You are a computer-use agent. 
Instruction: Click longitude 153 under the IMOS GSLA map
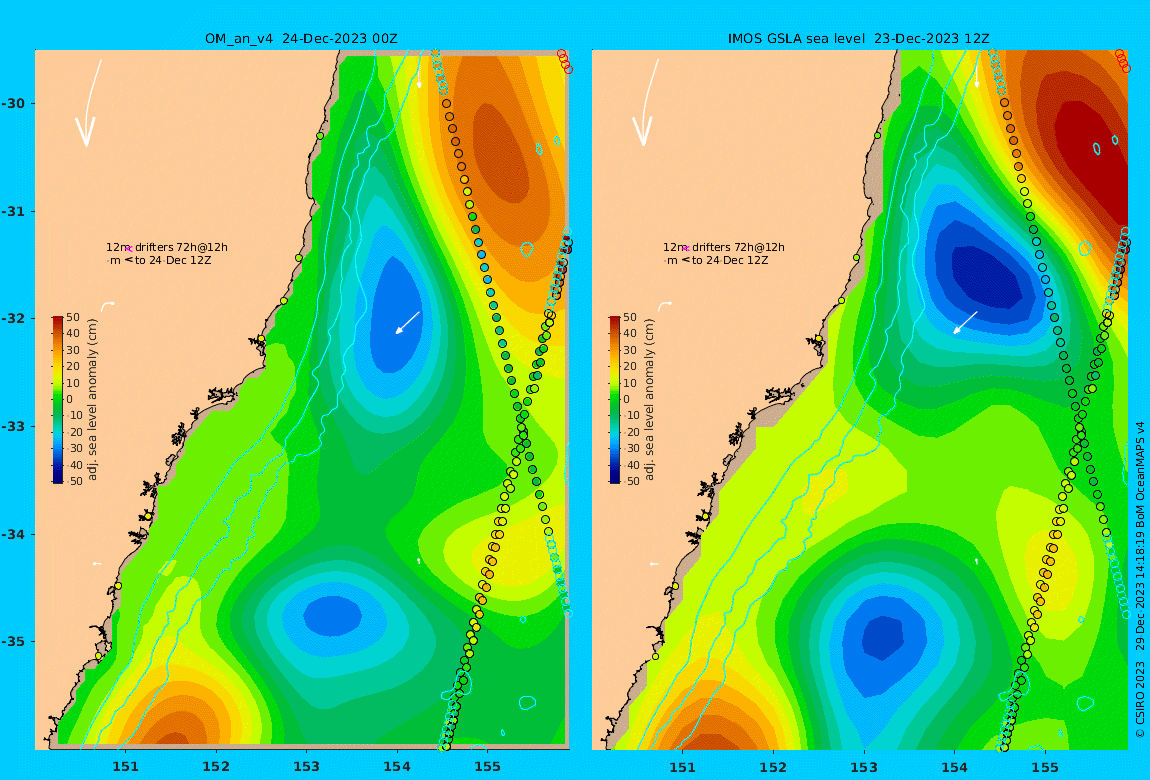pos(864,767)
